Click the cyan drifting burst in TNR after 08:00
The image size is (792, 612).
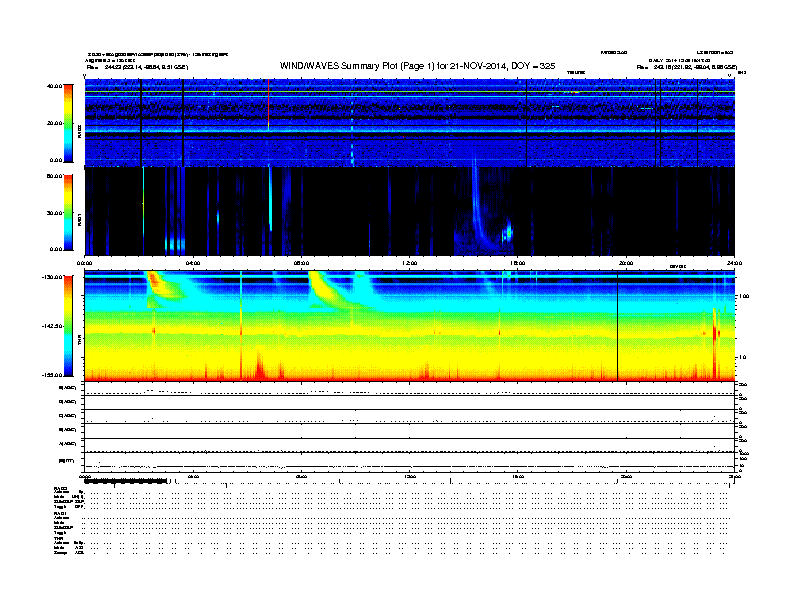(333, 290)
